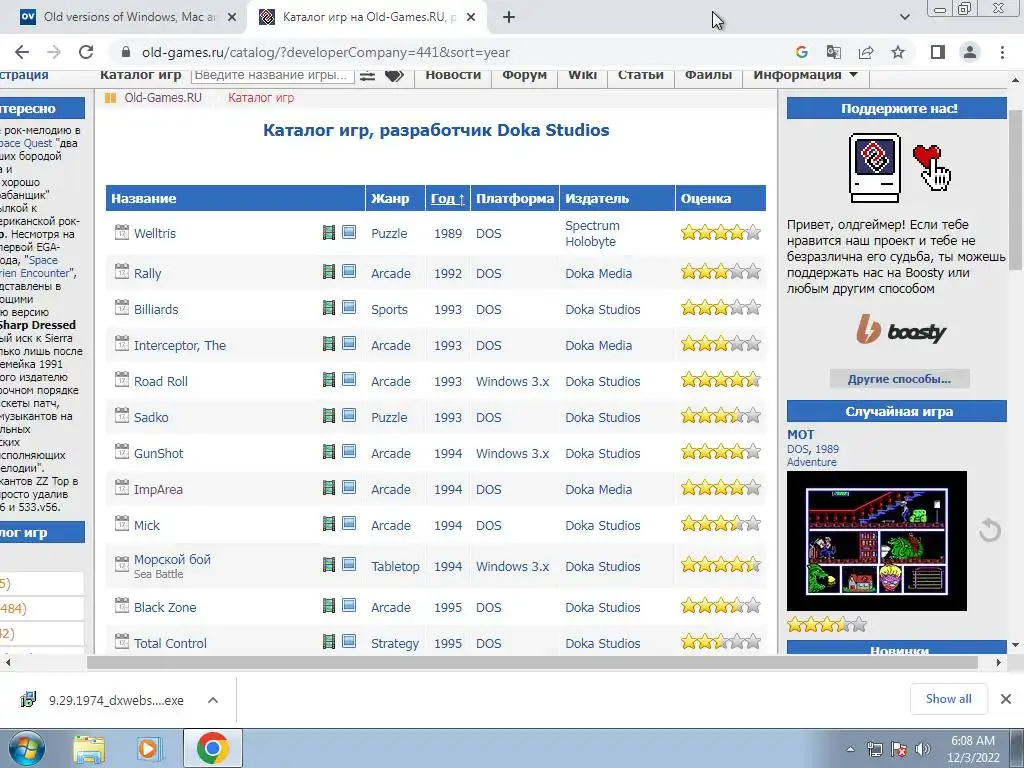Open Chrome profile avatar
Image resolution: width=1024 pixels, height=768 pixels.
(x=970, y=52)
